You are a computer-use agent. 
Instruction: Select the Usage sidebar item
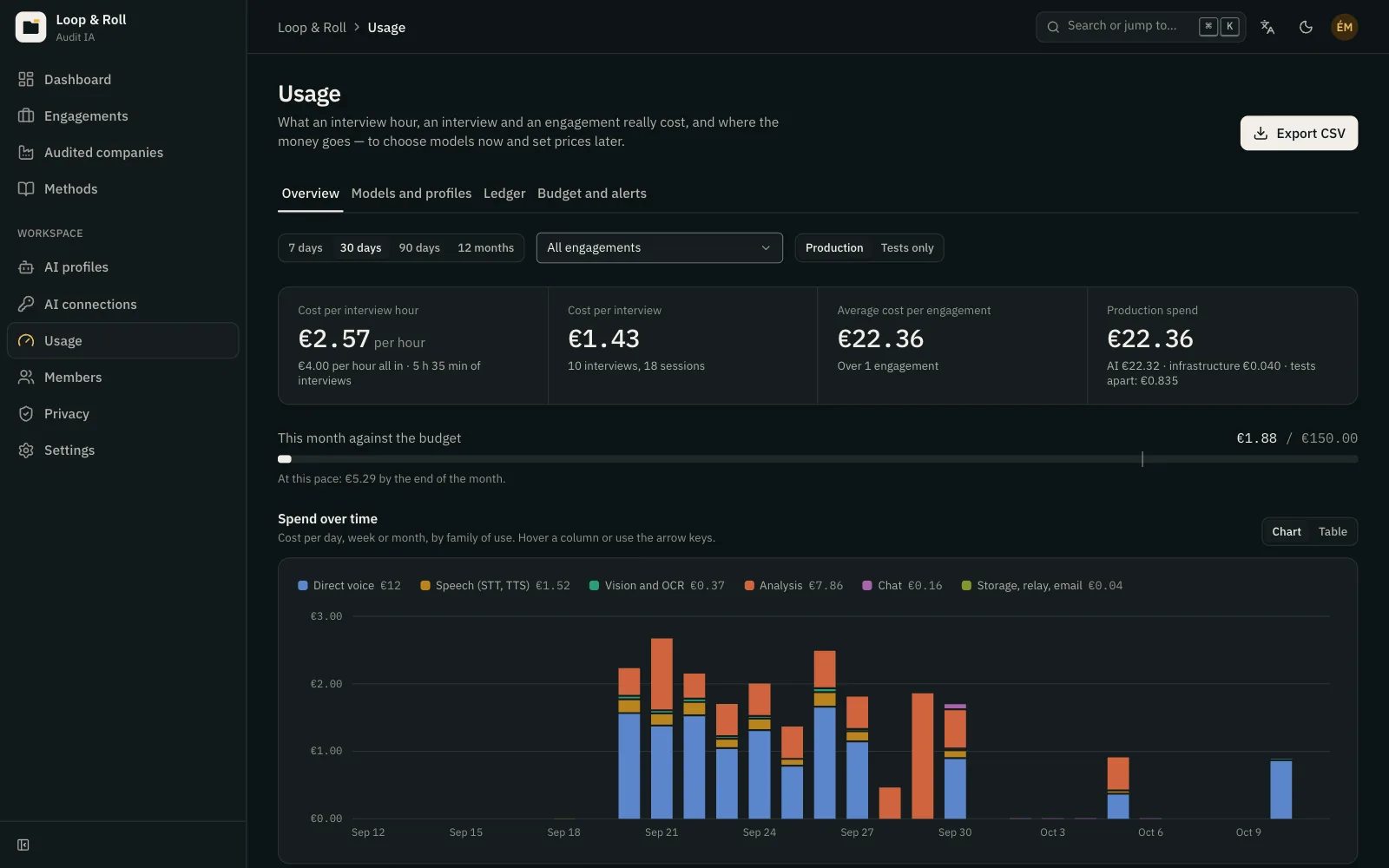point(122,341)
